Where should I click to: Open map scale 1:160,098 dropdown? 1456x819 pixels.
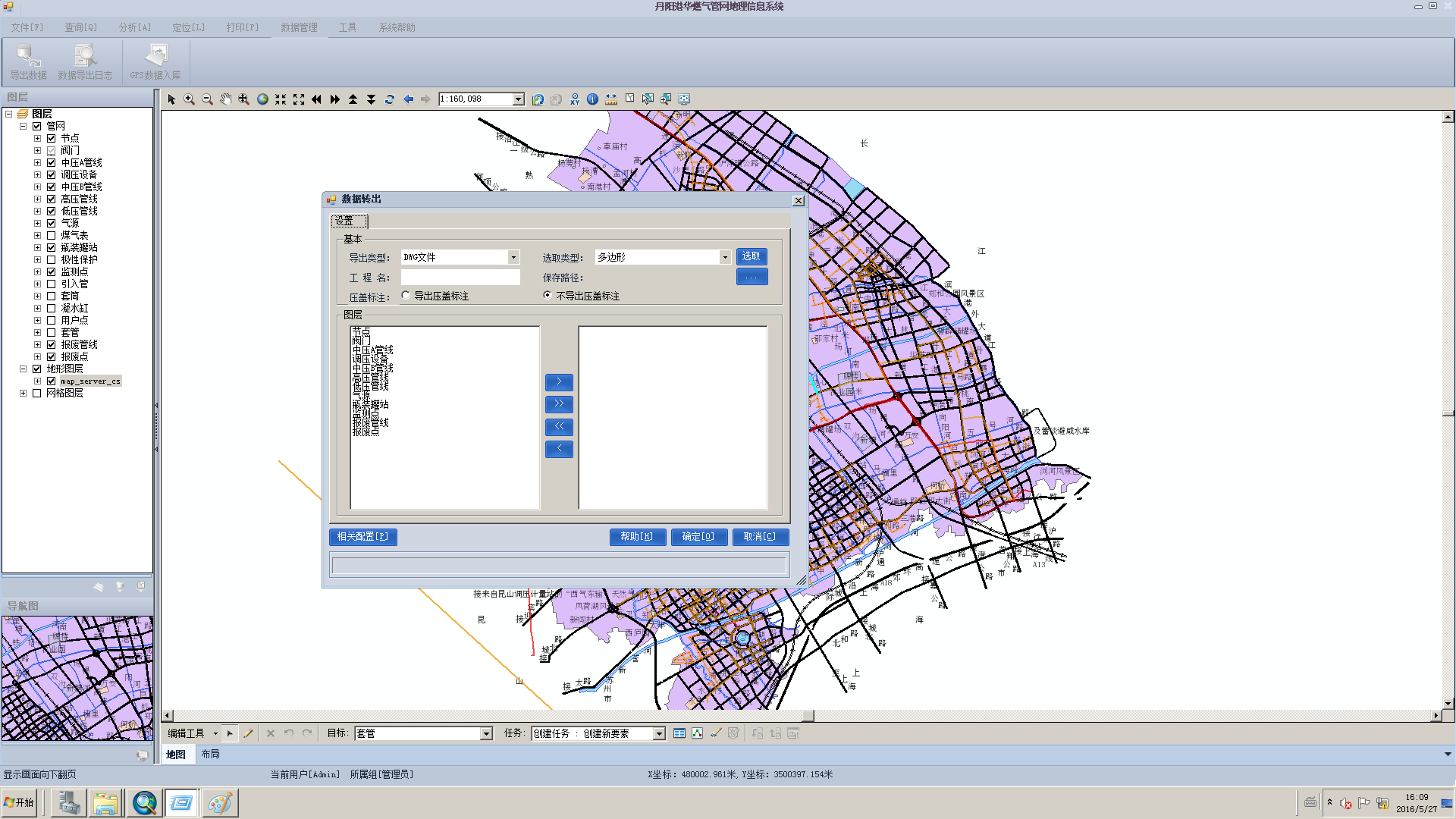point(519,99)
